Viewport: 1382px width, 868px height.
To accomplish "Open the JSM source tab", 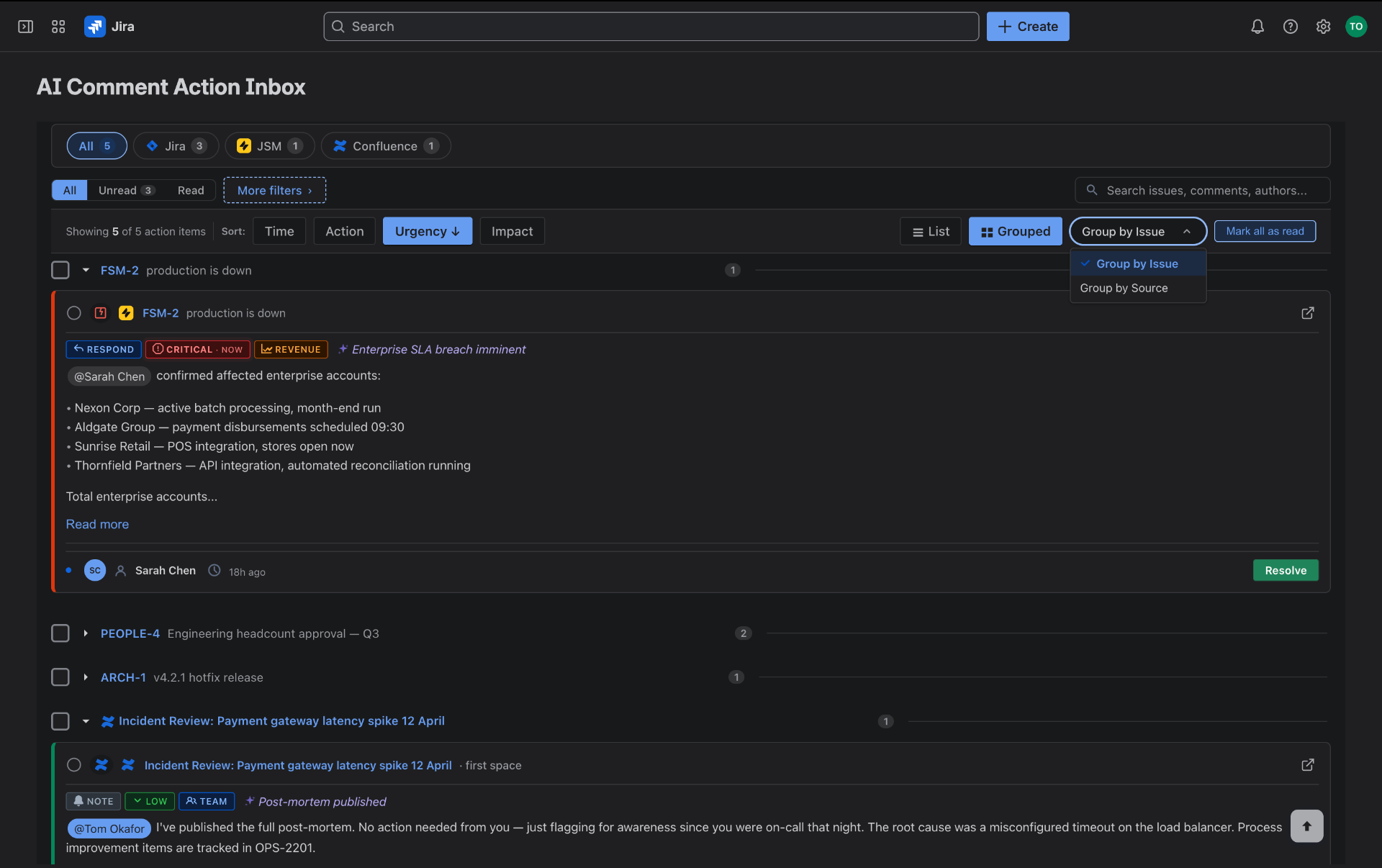I will (269, 146).
